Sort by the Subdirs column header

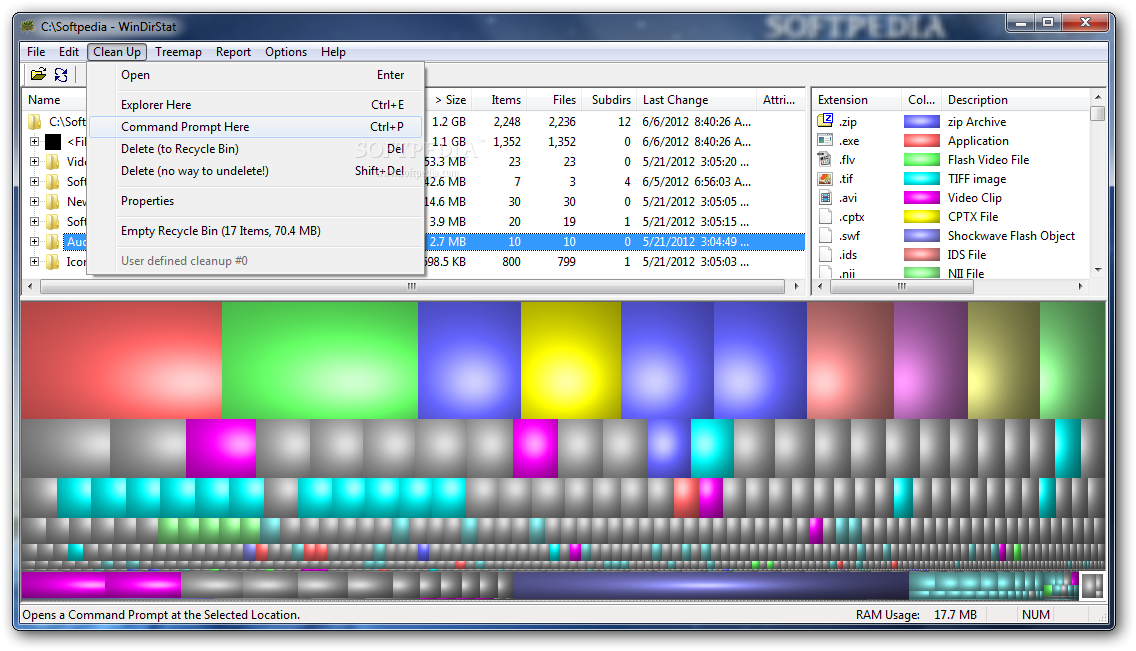(x=609, y=100)
